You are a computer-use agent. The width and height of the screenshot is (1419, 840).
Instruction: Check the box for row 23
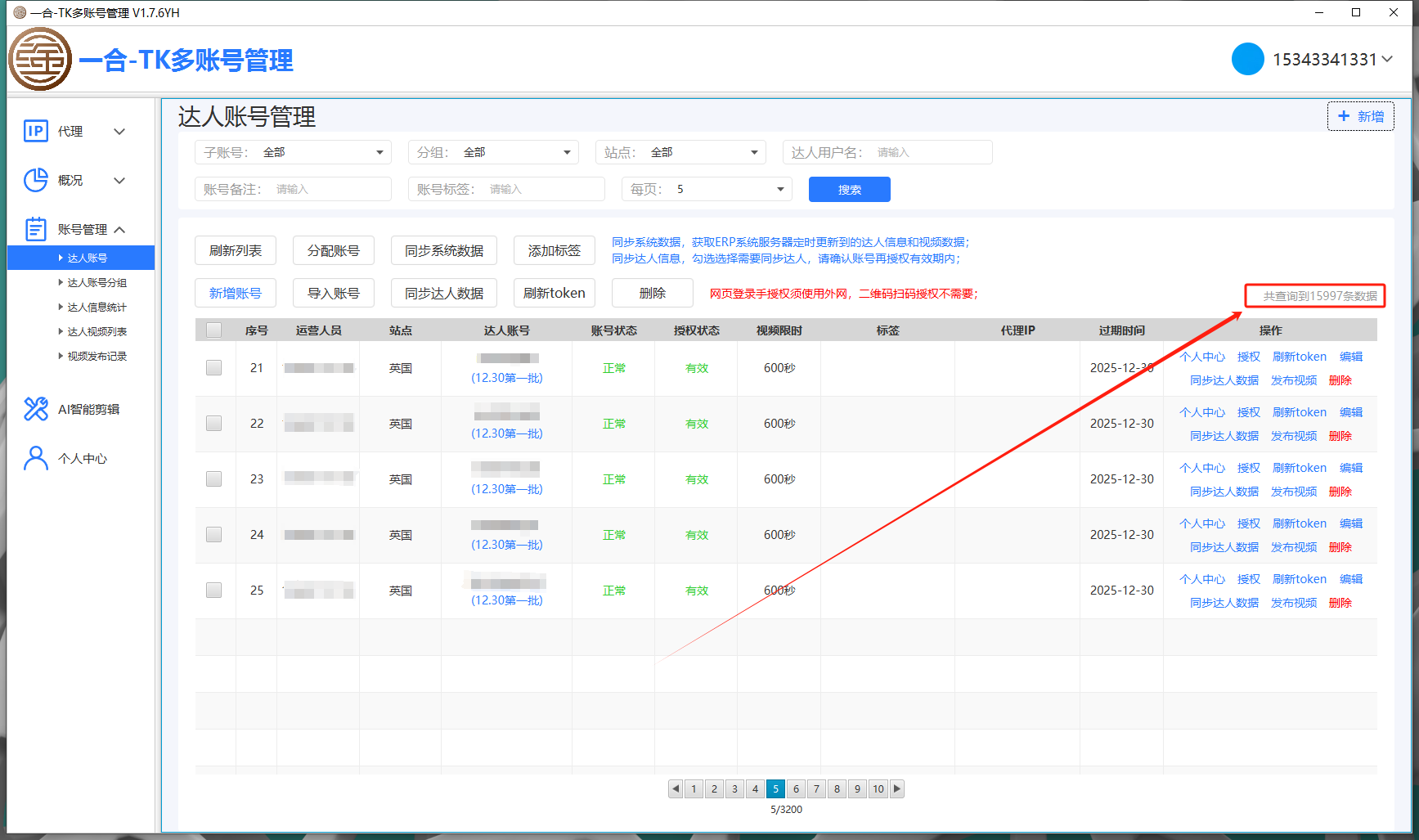[214, 479]
